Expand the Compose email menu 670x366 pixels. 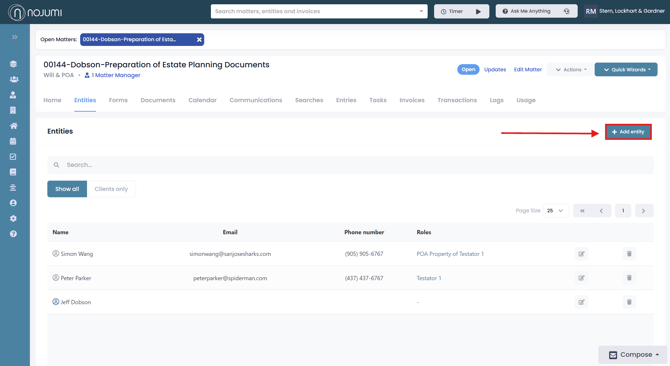coord(633,354)
